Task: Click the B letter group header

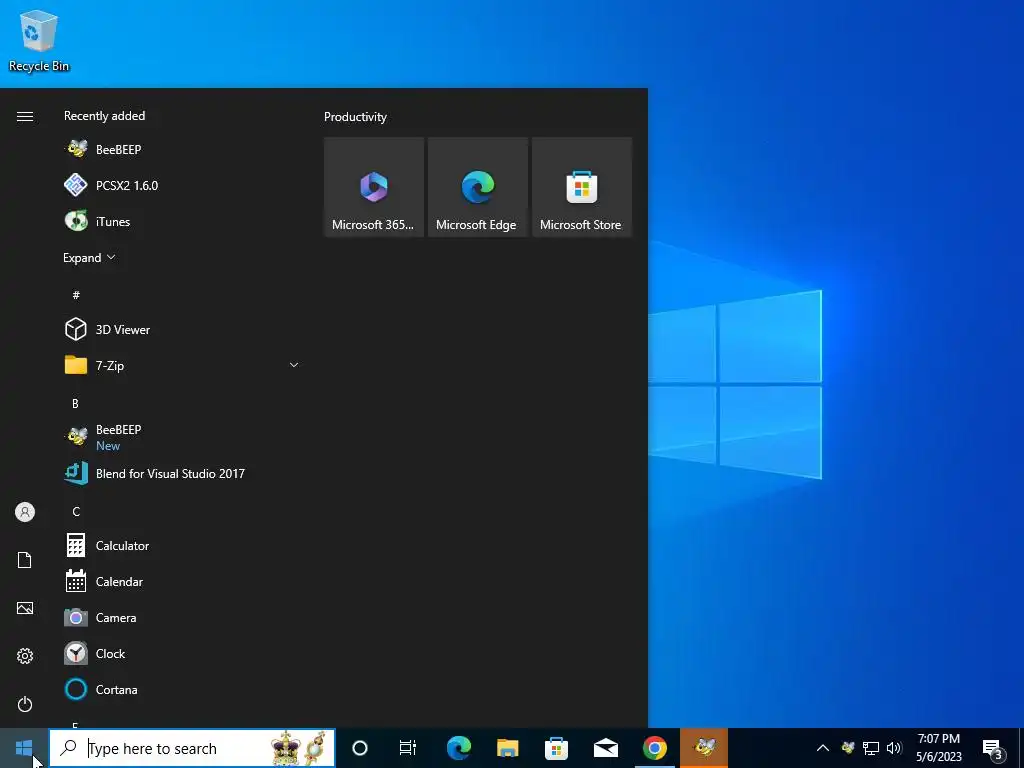Action: [75, 404]
